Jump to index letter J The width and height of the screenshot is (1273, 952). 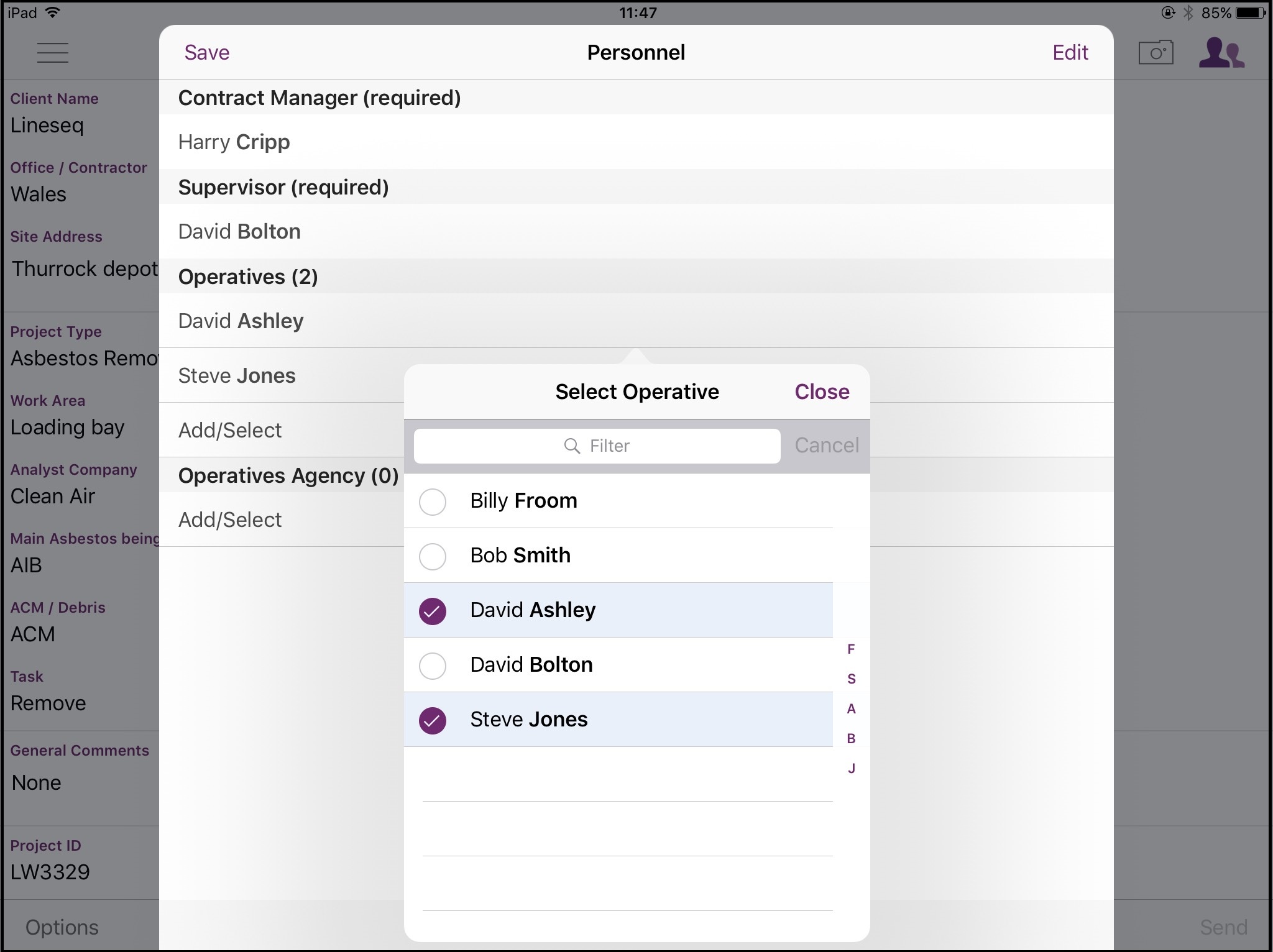[x=851, y=769]
